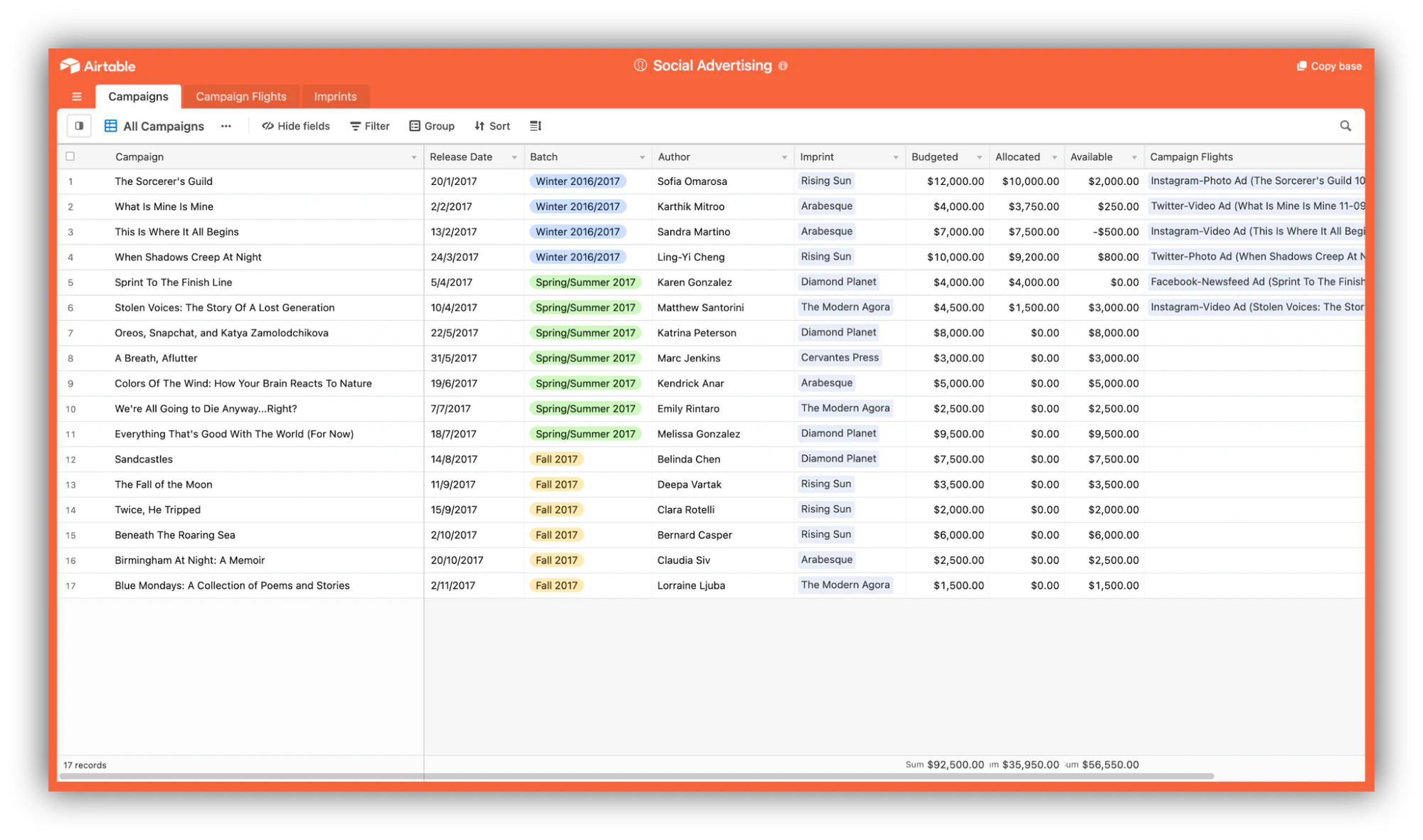Open the Filter option

click(x=370, y=126)
